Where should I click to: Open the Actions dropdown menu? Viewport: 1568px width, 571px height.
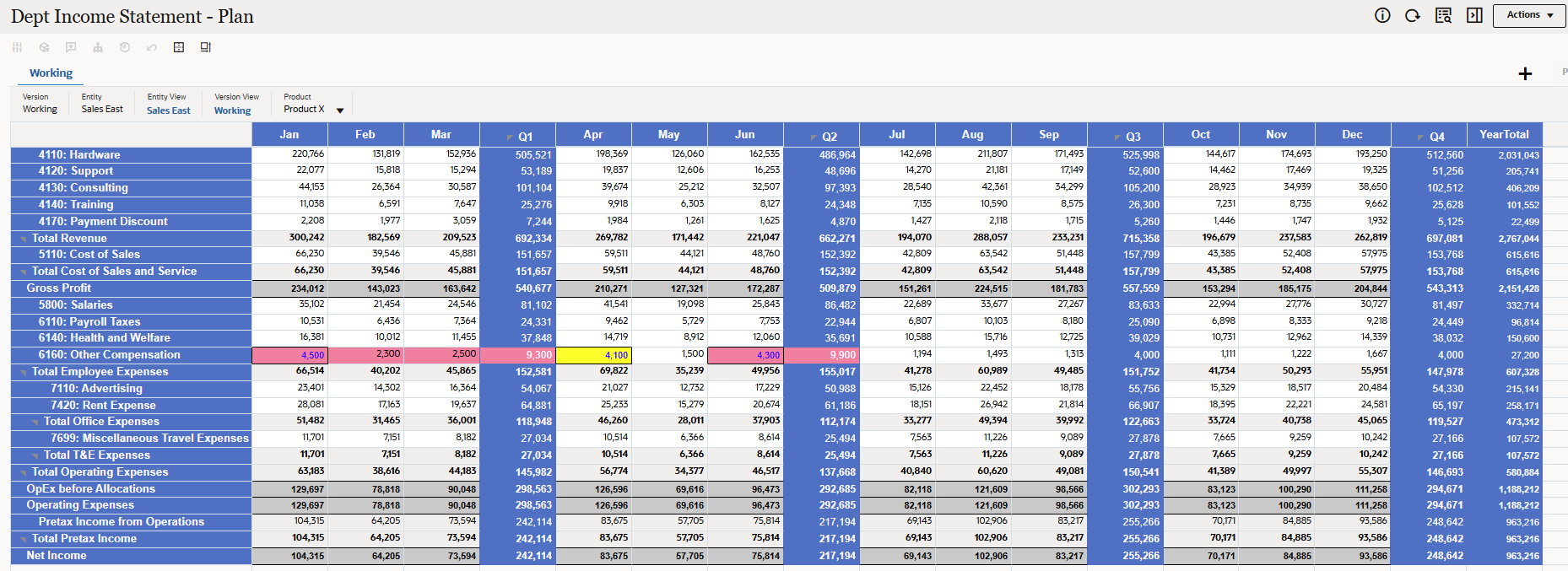coord(1529,15)
